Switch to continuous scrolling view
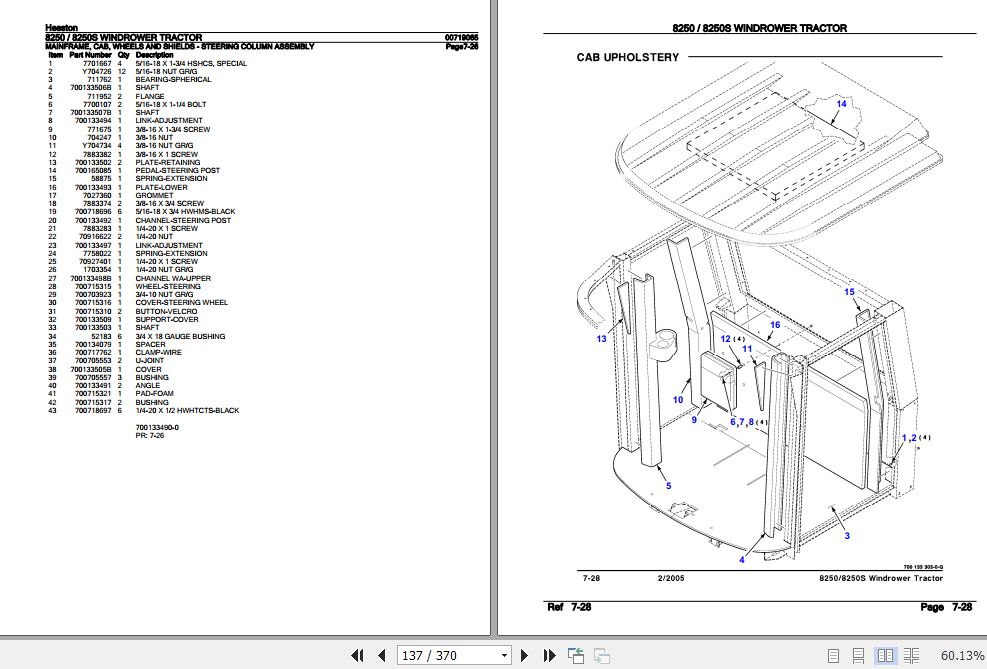This screenshot has width=987, height=669. tap(858, 655)
